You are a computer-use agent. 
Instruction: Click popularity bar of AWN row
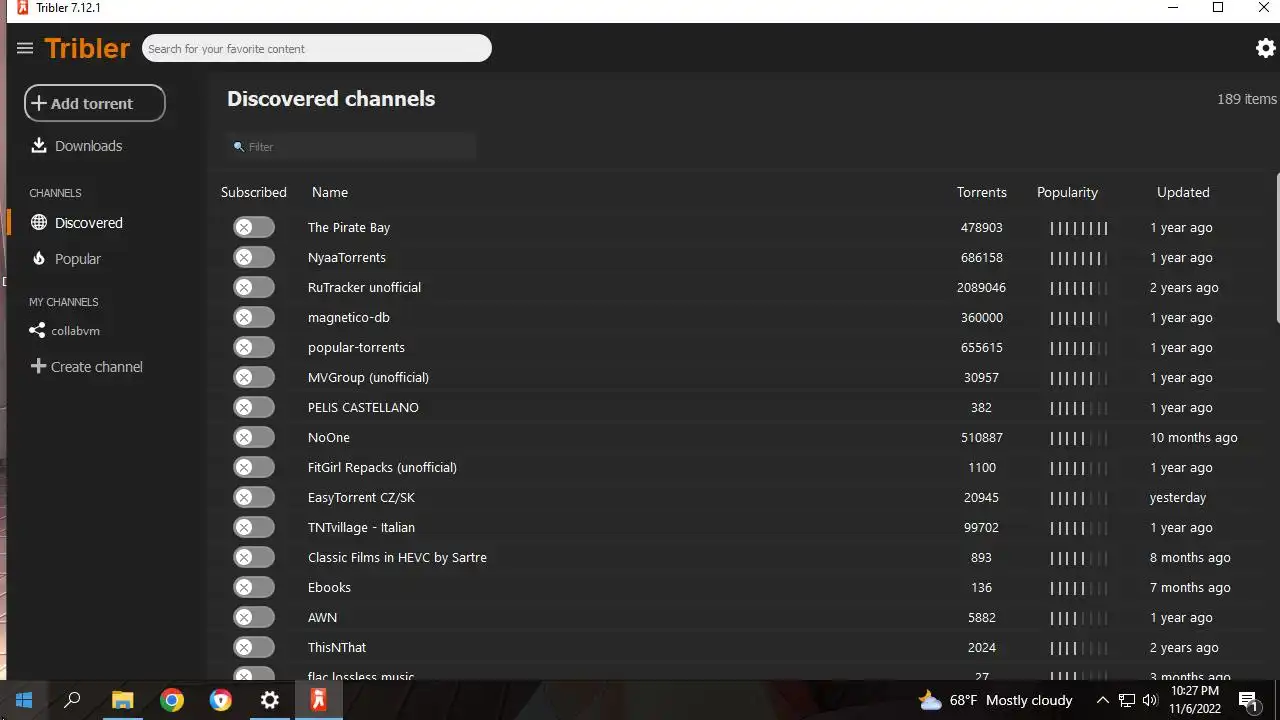tap(1079, 618)
